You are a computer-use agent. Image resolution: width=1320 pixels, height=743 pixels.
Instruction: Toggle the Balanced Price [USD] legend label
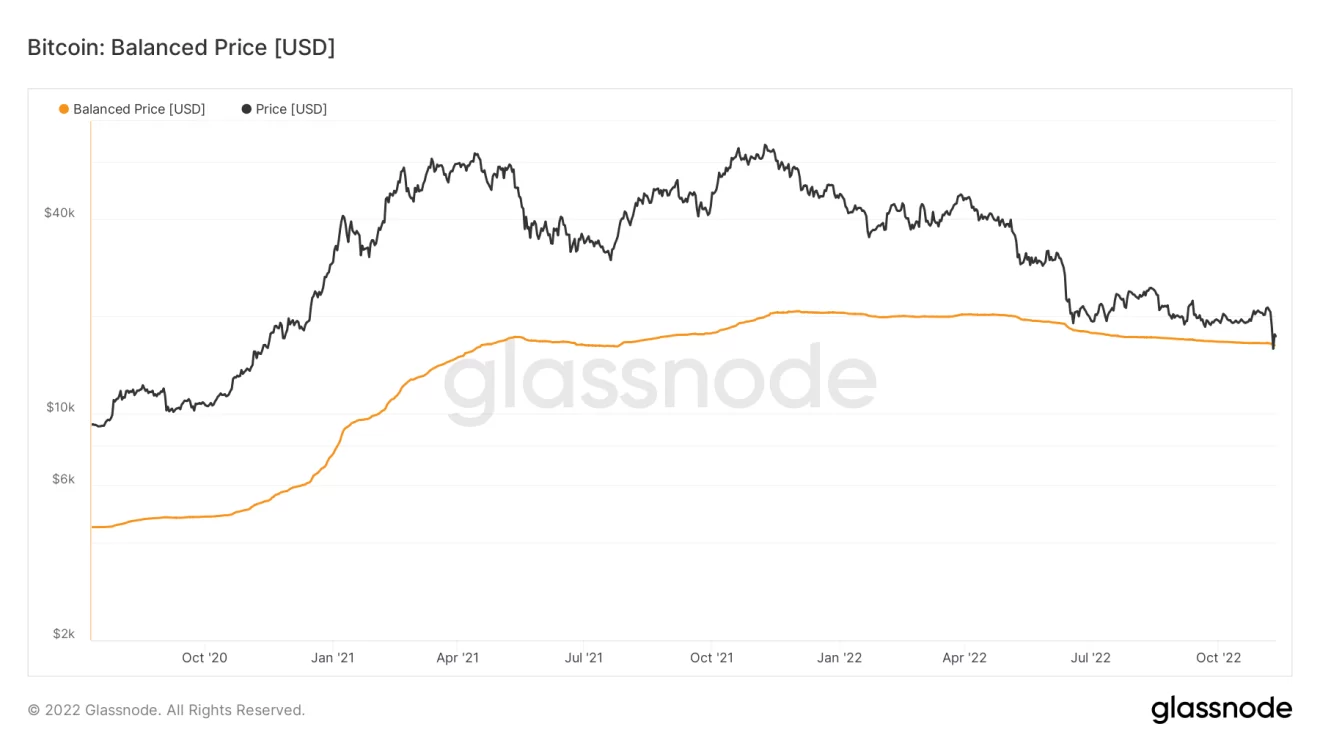(x=139, y=109)
